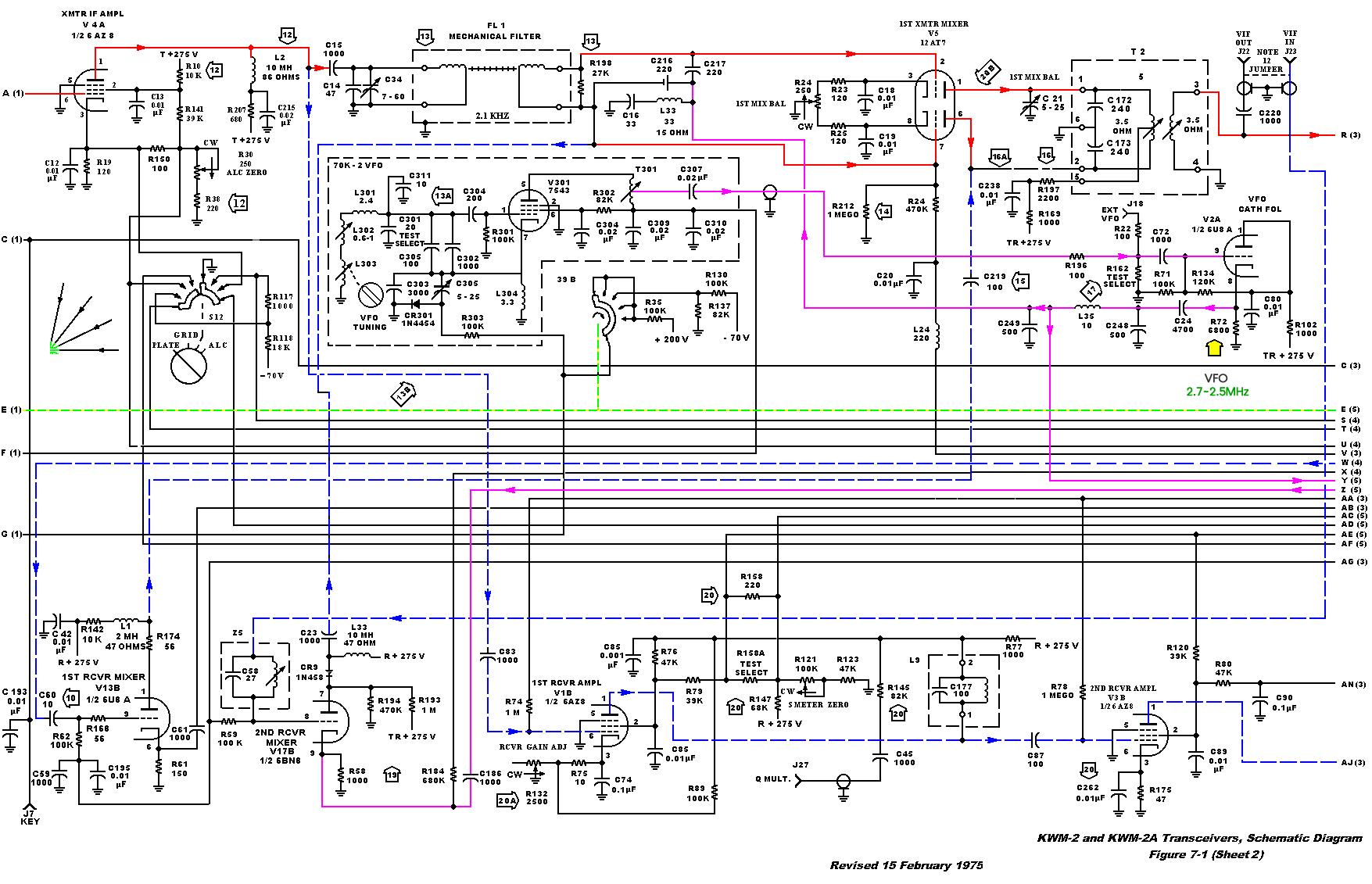
Task: Click the Z5 network label
Action: (238, 633)
